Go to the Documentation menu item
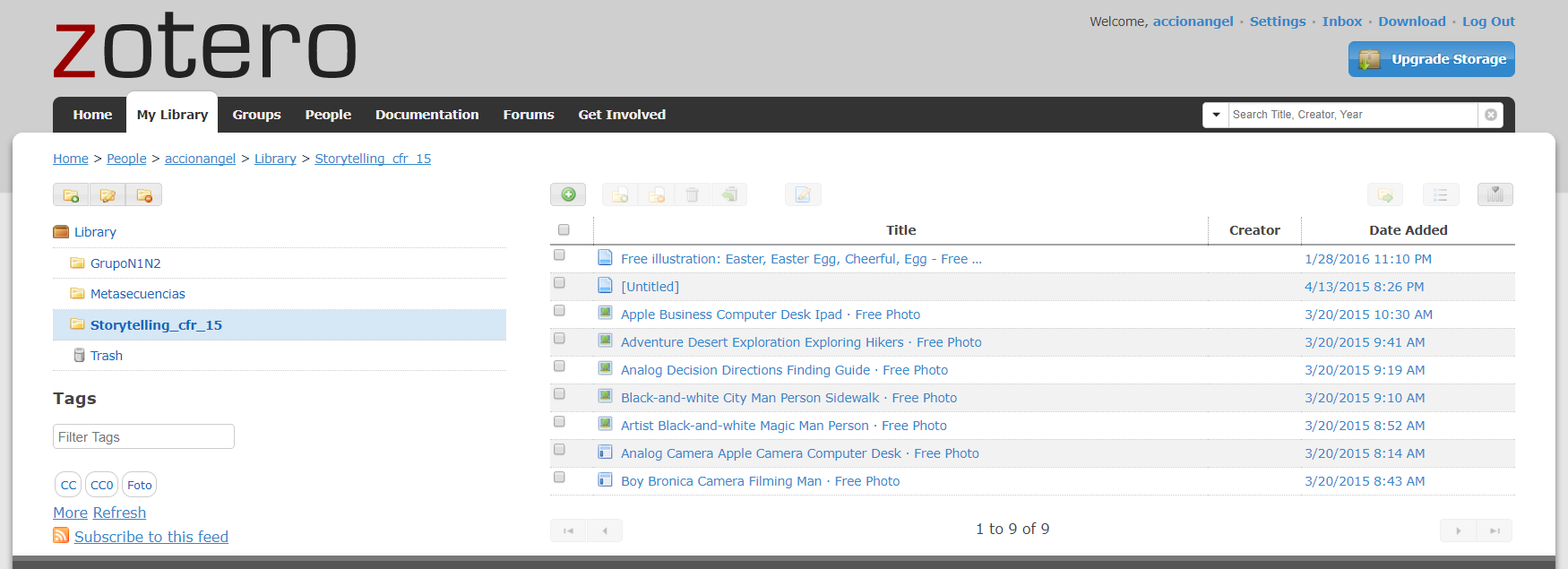This screenshot has width=1568, height=569. (426, 115)
